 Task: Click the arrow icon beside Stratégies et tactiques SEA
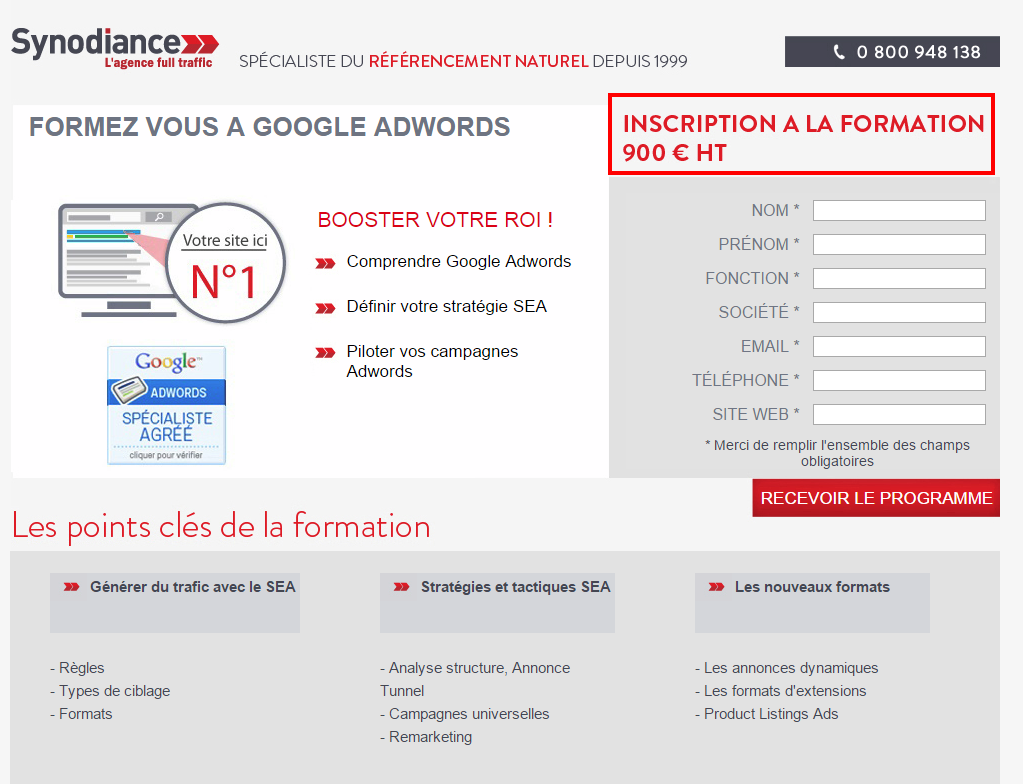pos(401,587)
